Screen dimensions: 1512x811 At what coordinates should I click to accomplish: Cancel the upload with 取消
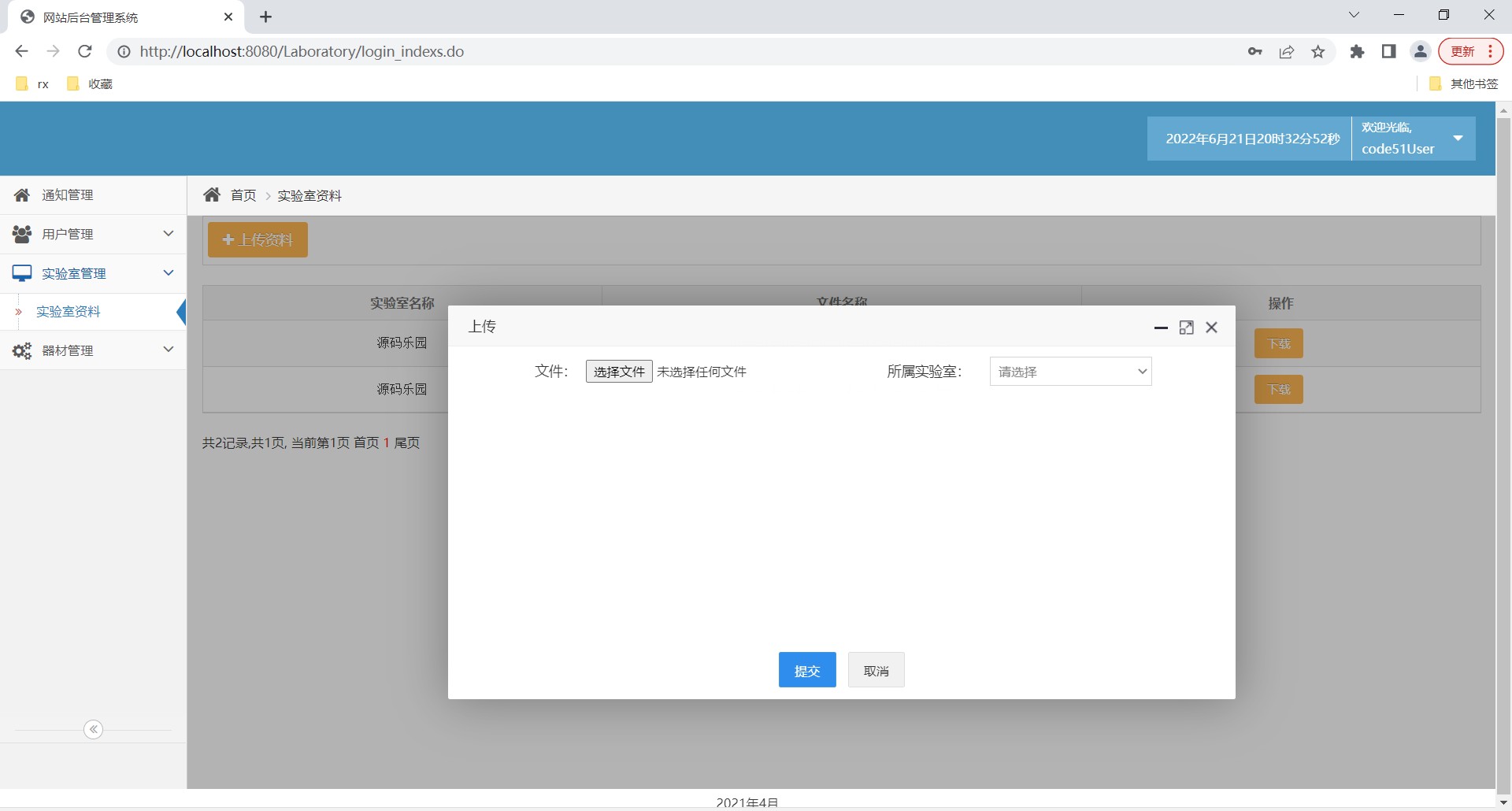[x=876, y=670]
